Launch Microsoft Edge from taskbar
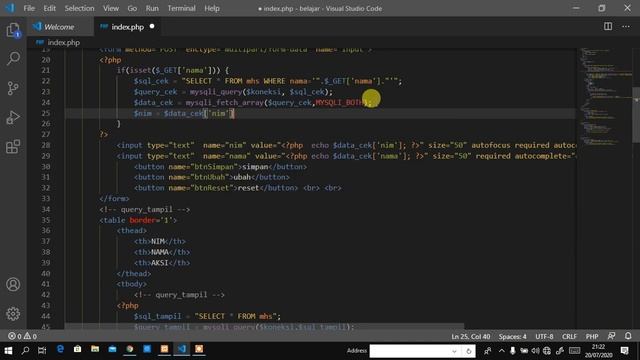The image size is (640, 360). [x=60, y=349]
